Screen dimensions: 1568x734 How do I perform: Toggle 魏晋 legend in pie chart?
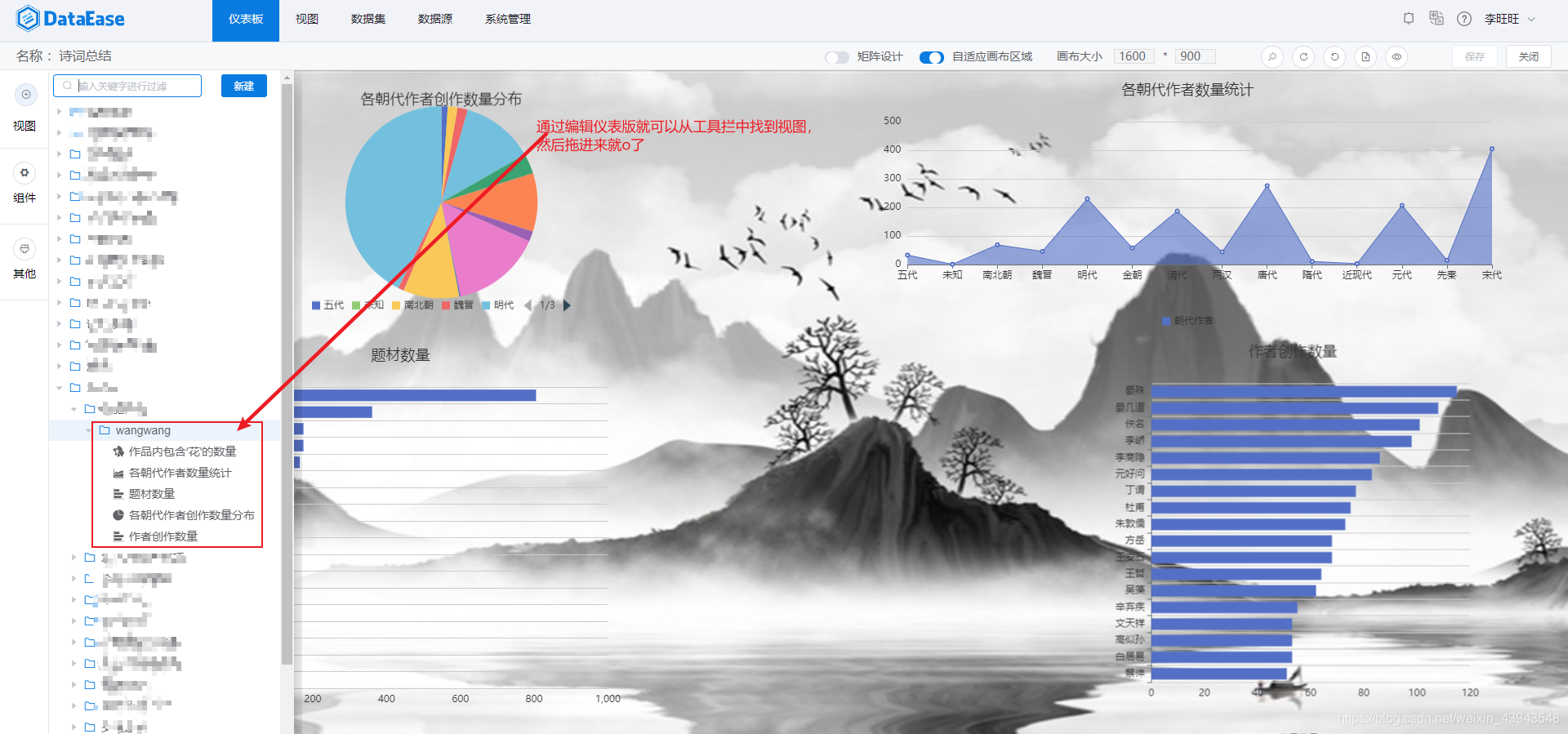pos(457,305)
